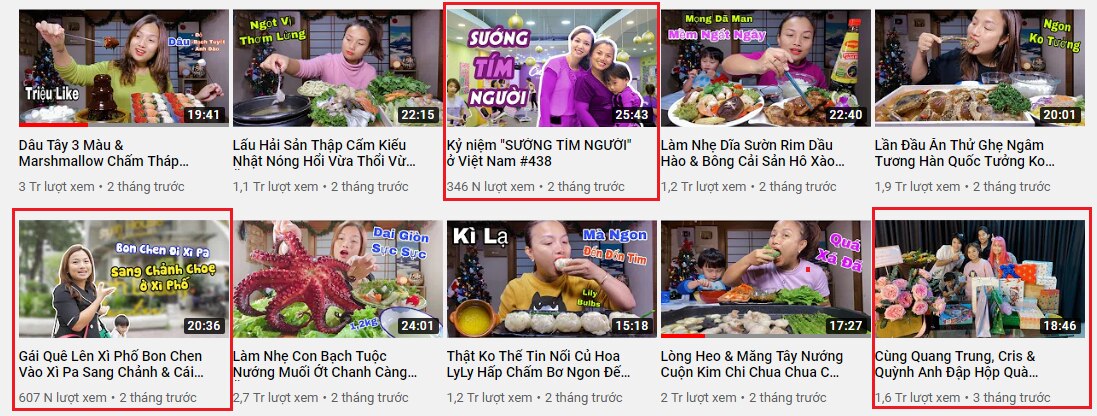Open the Lòng Heo grilled video thumbnail
1097x416 pixels.
(766, 279)
